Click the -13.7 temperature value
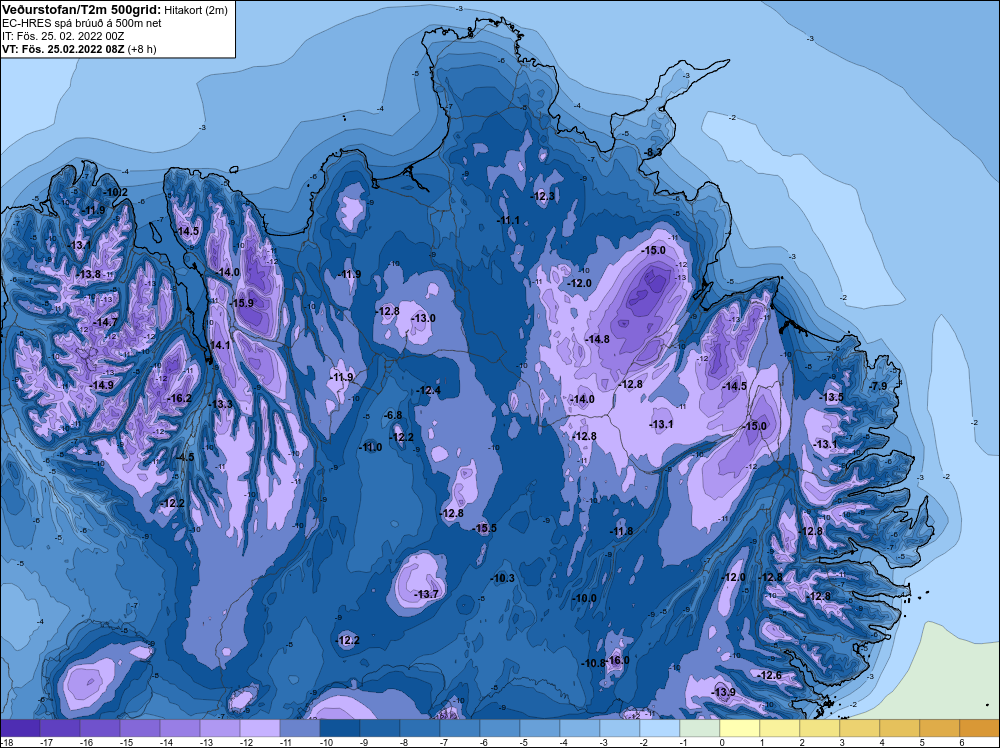This screenshot has height=748, width=1000. pos(427,594)
